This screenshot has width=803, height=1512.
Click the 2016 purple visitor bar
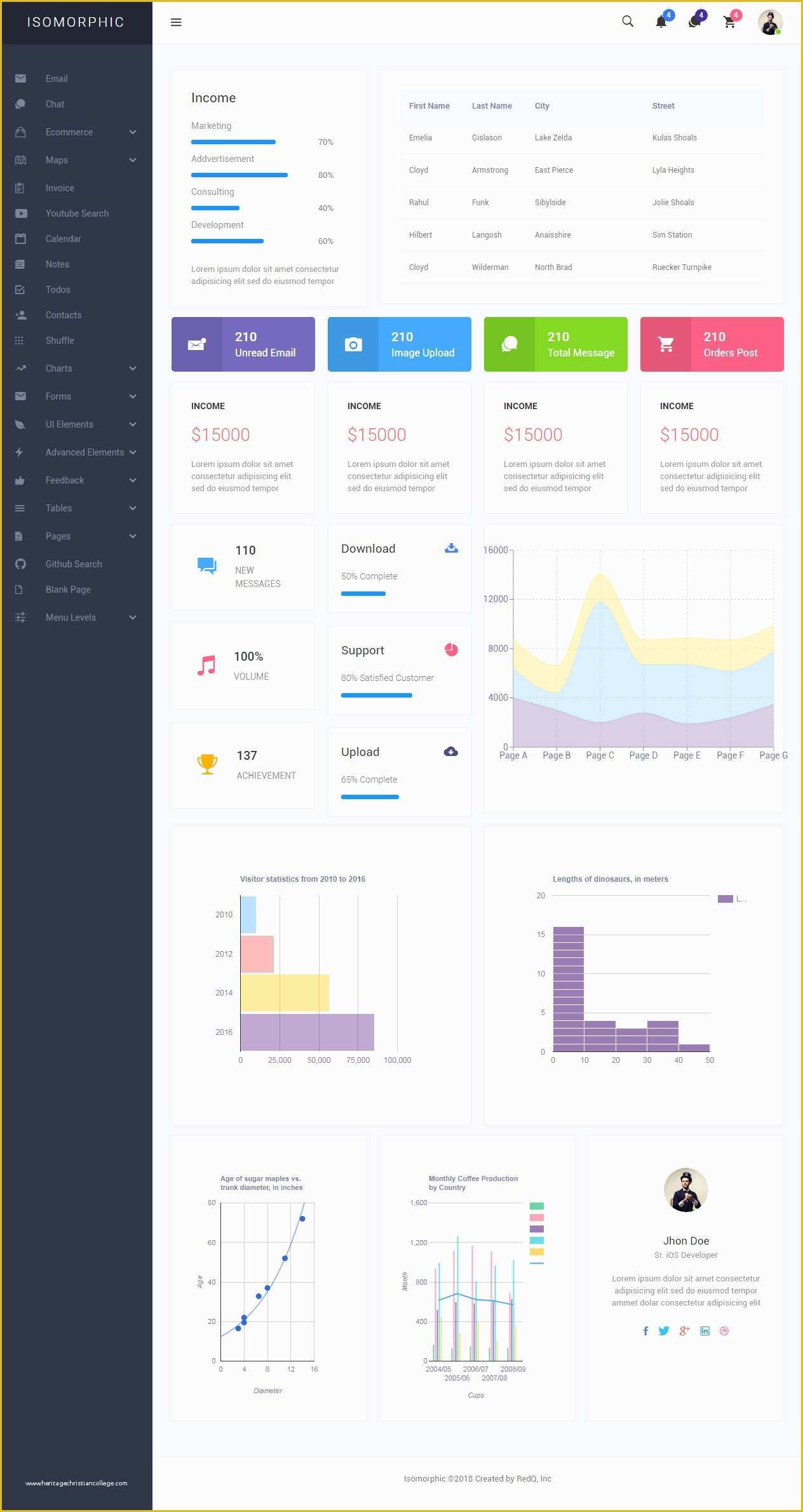tap(307, 1032)
